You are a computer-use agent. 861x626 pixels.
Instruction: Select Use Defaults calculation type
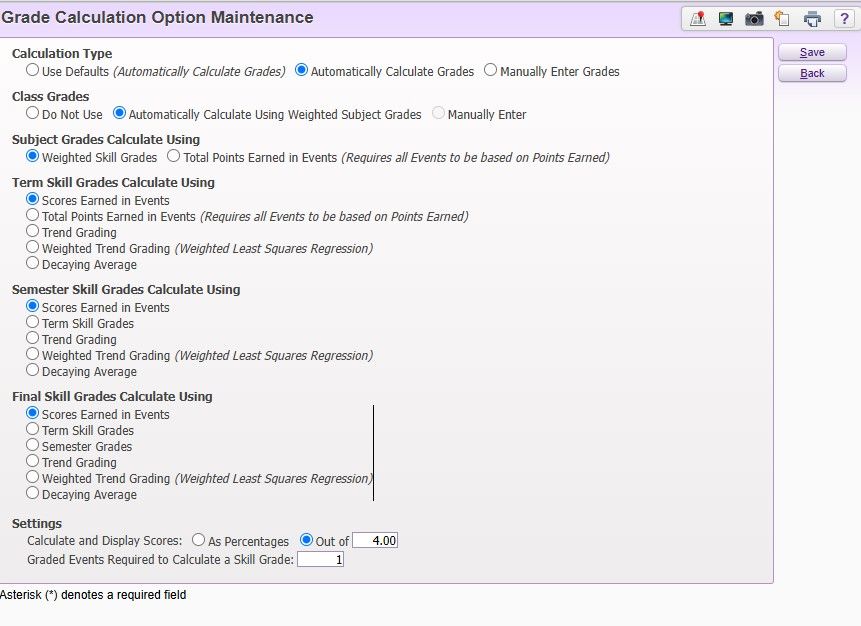(33, 71)
